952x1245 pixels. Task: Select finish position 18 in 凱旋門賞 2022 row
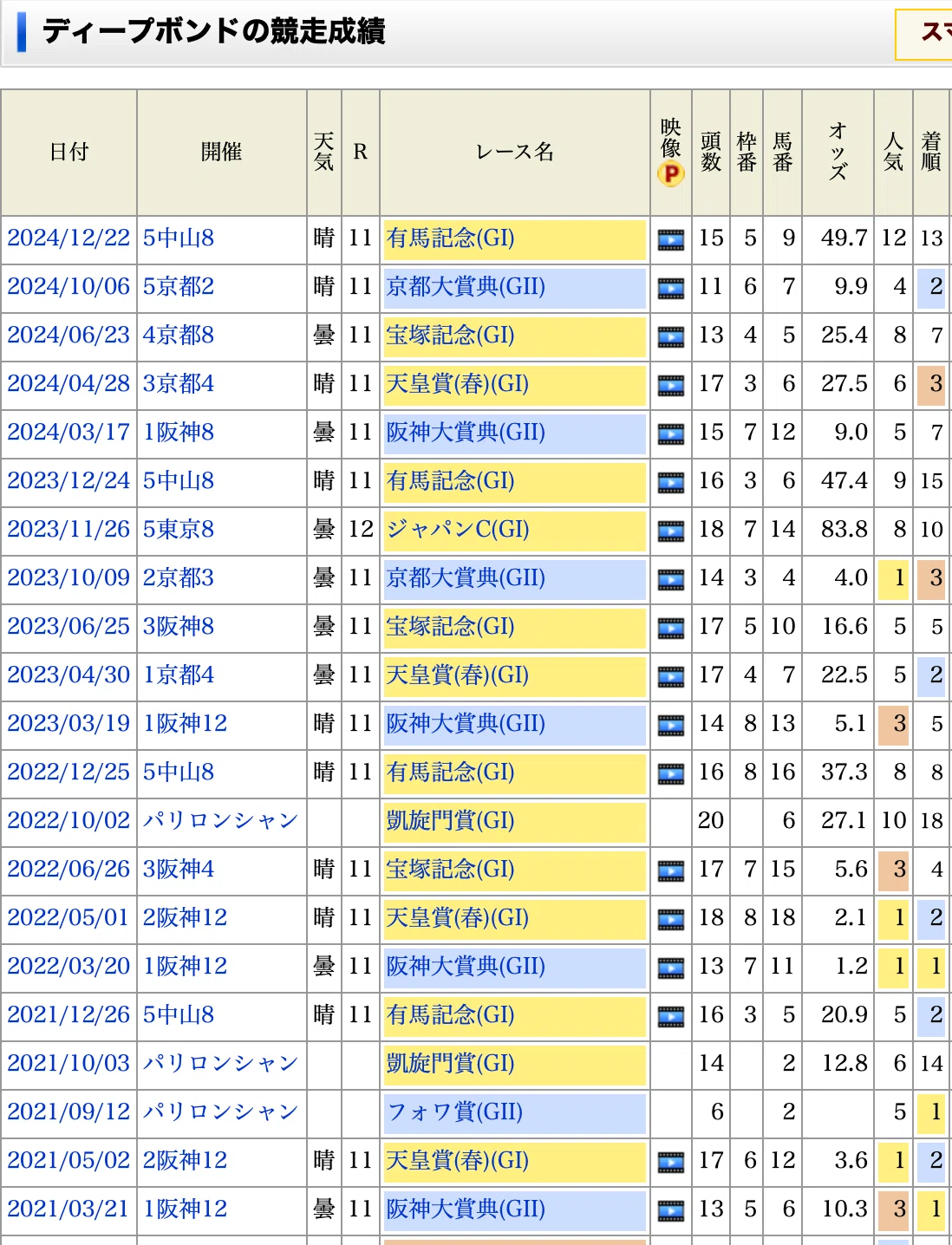(x=932, y=821)
